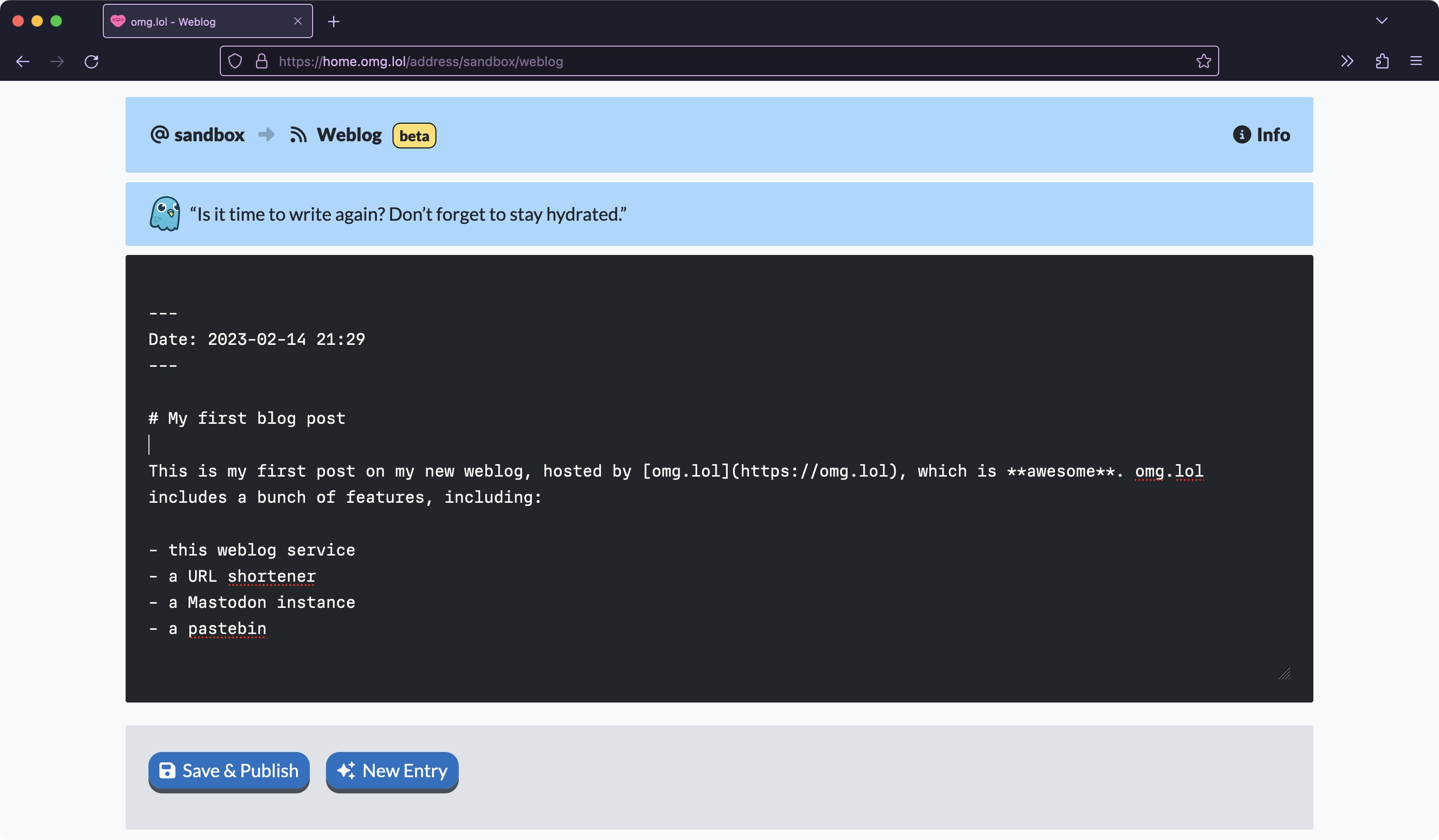Reload the current page
Viewport: 1439px width, 840px height.
click(91, 61)
